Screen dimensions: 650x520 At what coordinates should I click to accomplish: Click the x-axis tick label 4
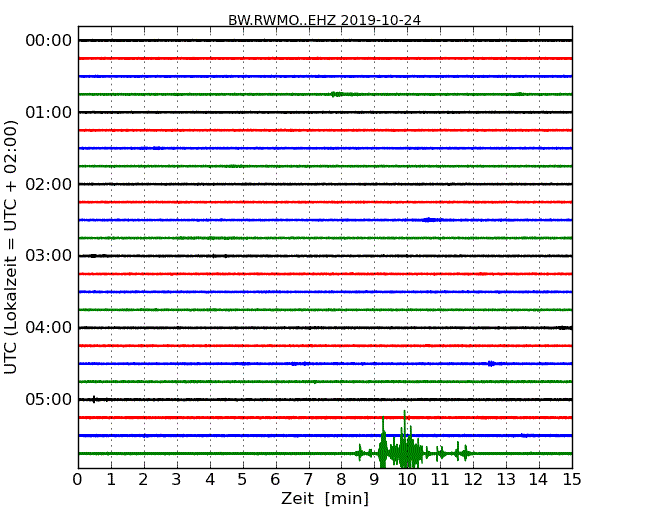coord(210,480)
